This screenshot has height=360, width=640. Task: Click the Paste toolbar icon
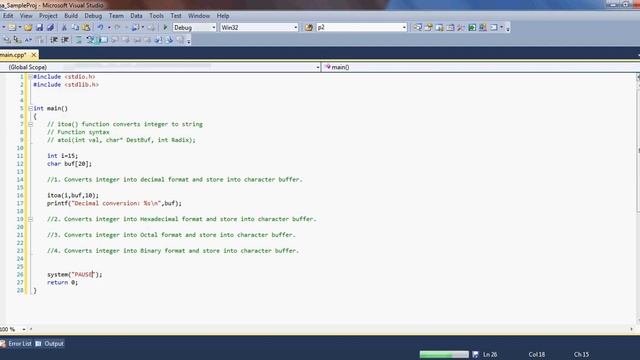tap(86, 27)
